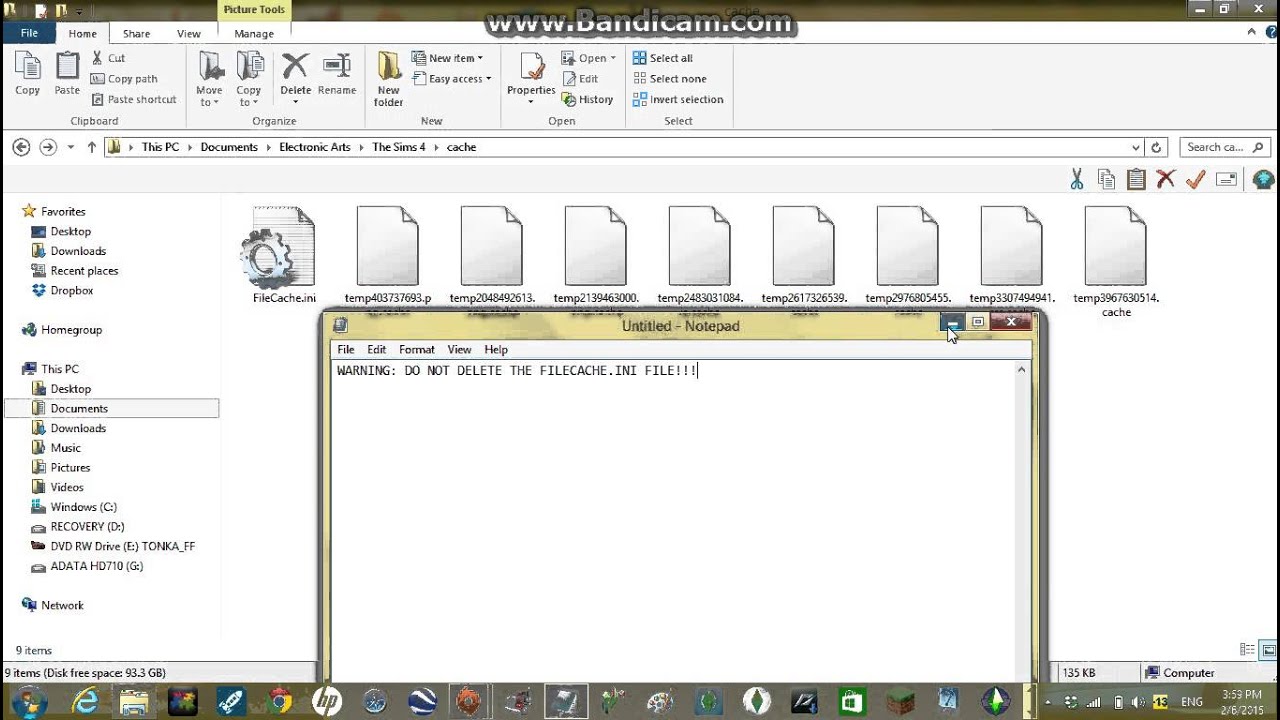The image size is (1280, 720).
Task: Open the Open dropdown in the ribbon
Action: [x=589, y=58]
